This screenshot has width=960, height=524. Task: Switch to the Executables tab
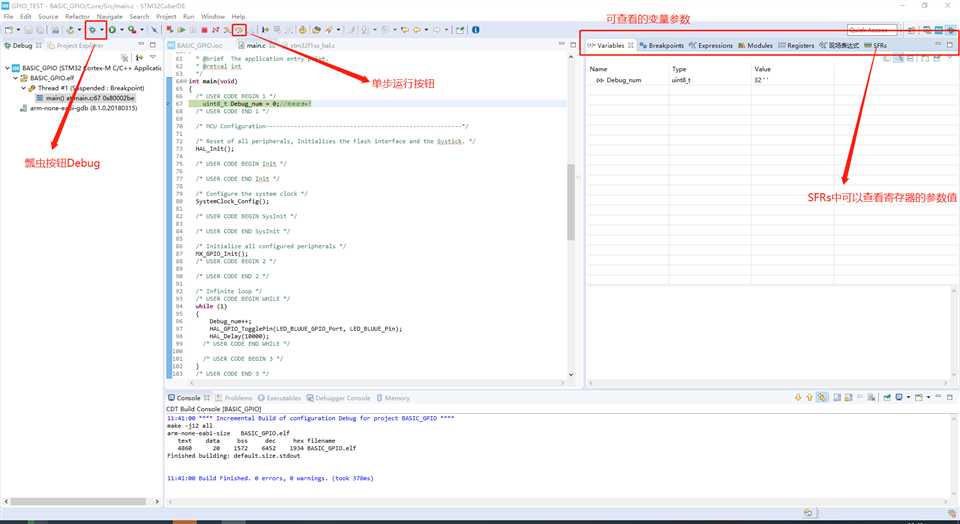coord(279,398)
